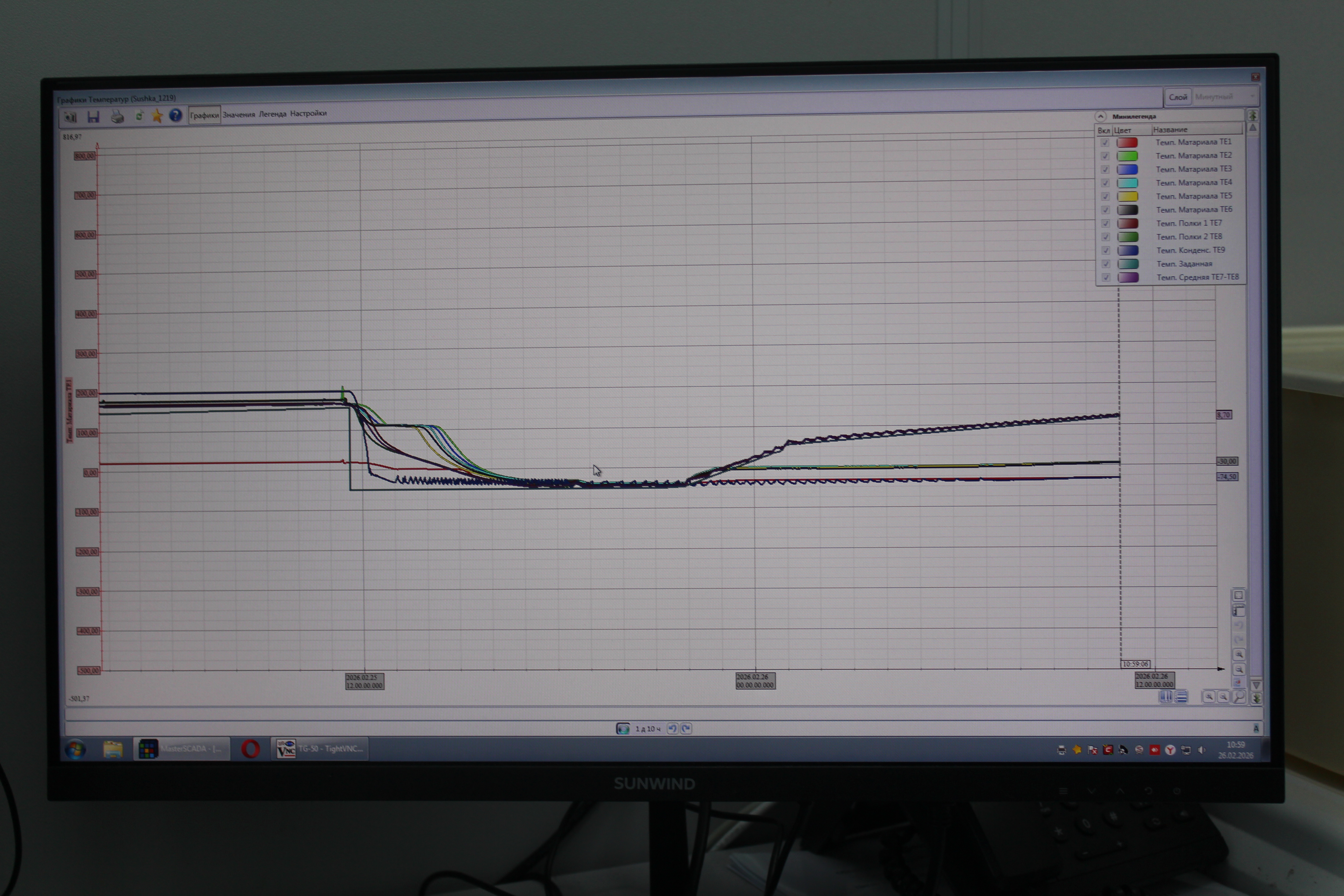This screenshot has width=1344, height=896.
Task: Open TG-50 TightVNC taskbar button
Action: coord(319,748)
